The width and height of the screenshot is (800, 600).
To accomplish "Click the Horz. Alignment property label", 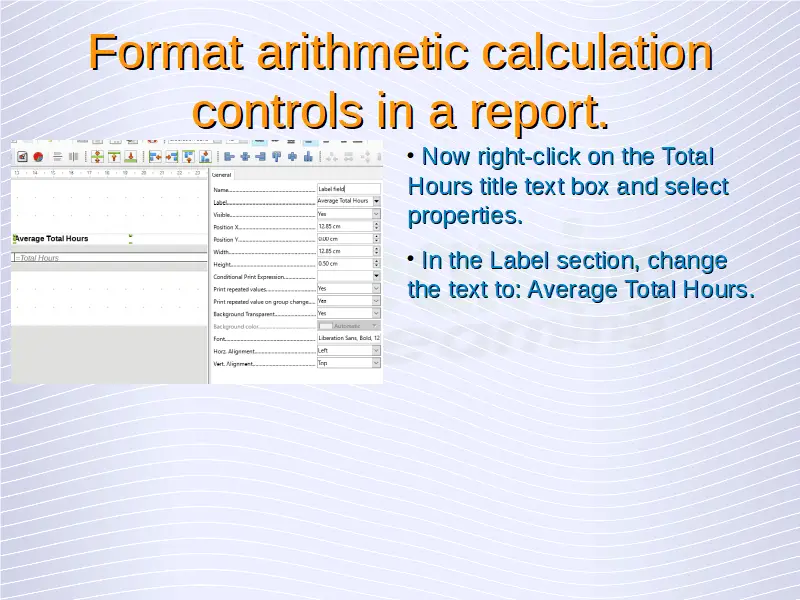I will [234, 351].
